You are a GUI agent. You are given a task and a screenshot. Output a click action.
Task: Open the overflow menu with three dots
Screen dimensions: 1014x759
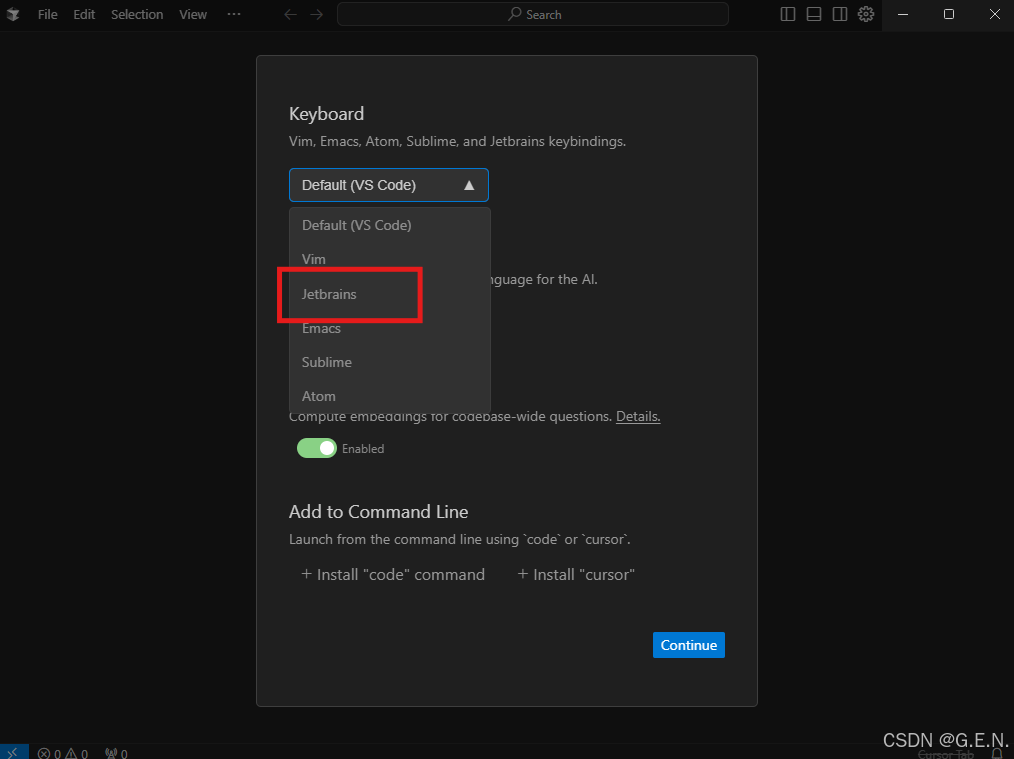(234, 14)
